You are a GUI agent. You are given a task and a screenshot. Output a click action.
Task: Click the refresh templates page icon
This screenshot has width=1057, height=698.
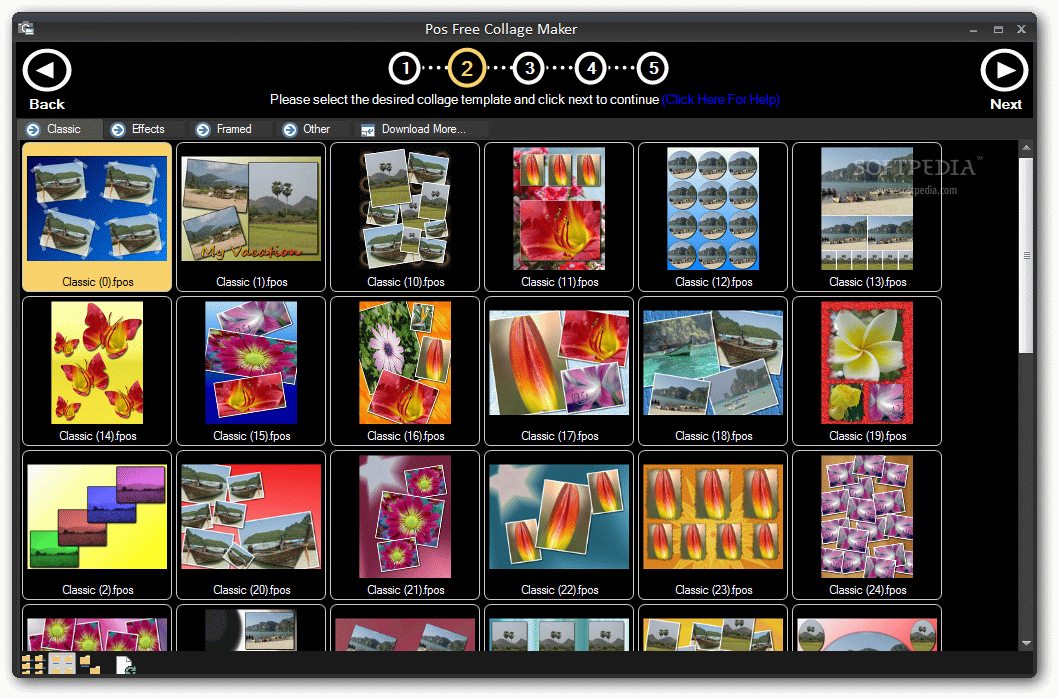point(125,665)
